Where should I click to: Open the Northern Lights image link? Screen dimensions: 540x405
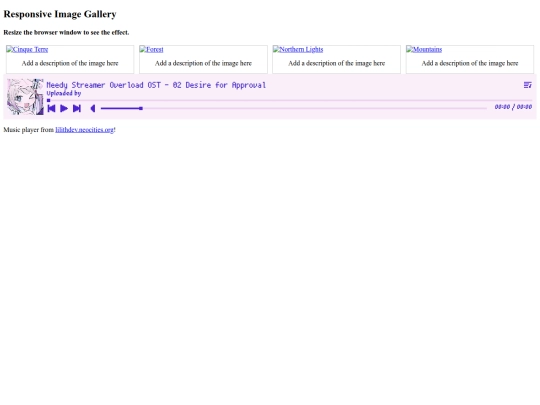[x=298, y=49]
